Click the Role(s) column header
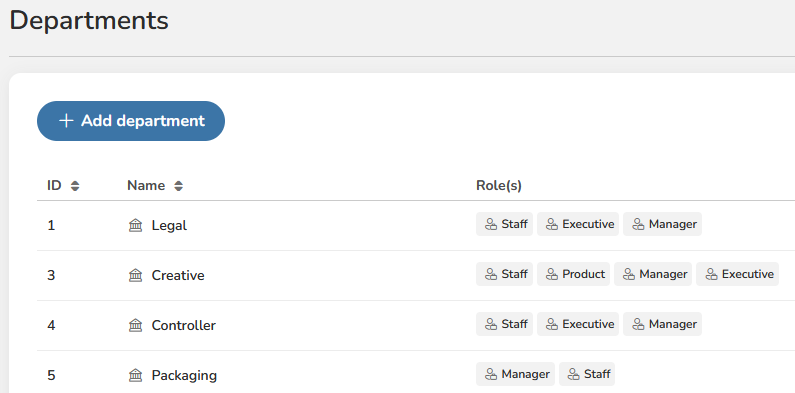 (499, 186)
